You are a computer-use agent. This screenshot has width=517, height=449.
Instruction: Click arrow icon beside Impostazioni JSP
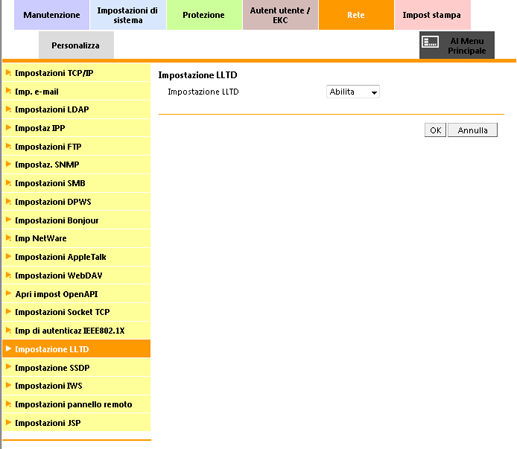[x=9, y=422]
